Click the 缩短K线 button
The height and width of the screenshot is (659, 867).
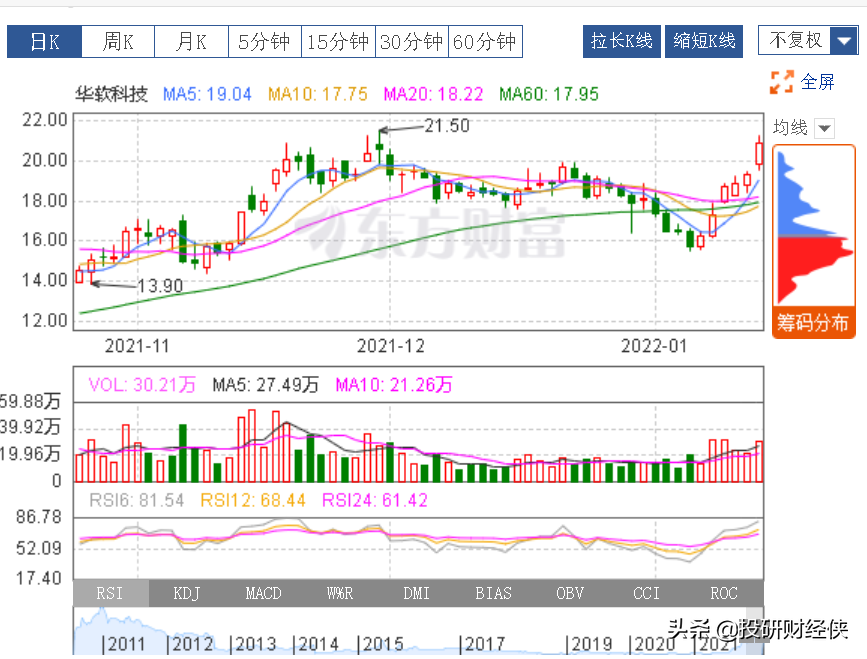704,41
